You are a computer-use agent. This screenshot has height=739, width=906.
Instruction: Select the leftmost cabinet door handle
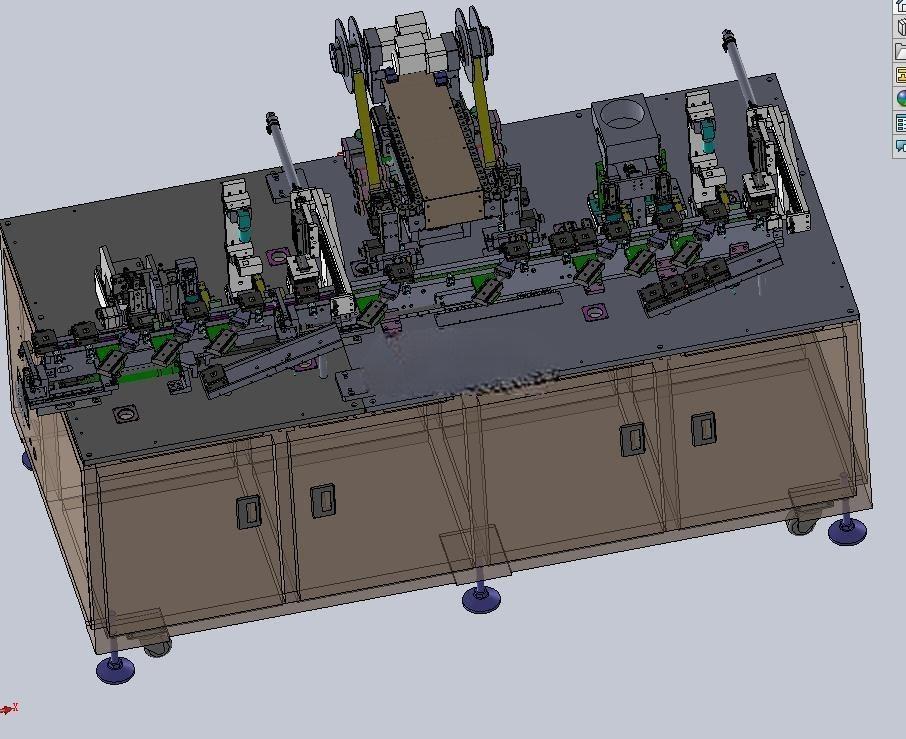coord(248,512)
